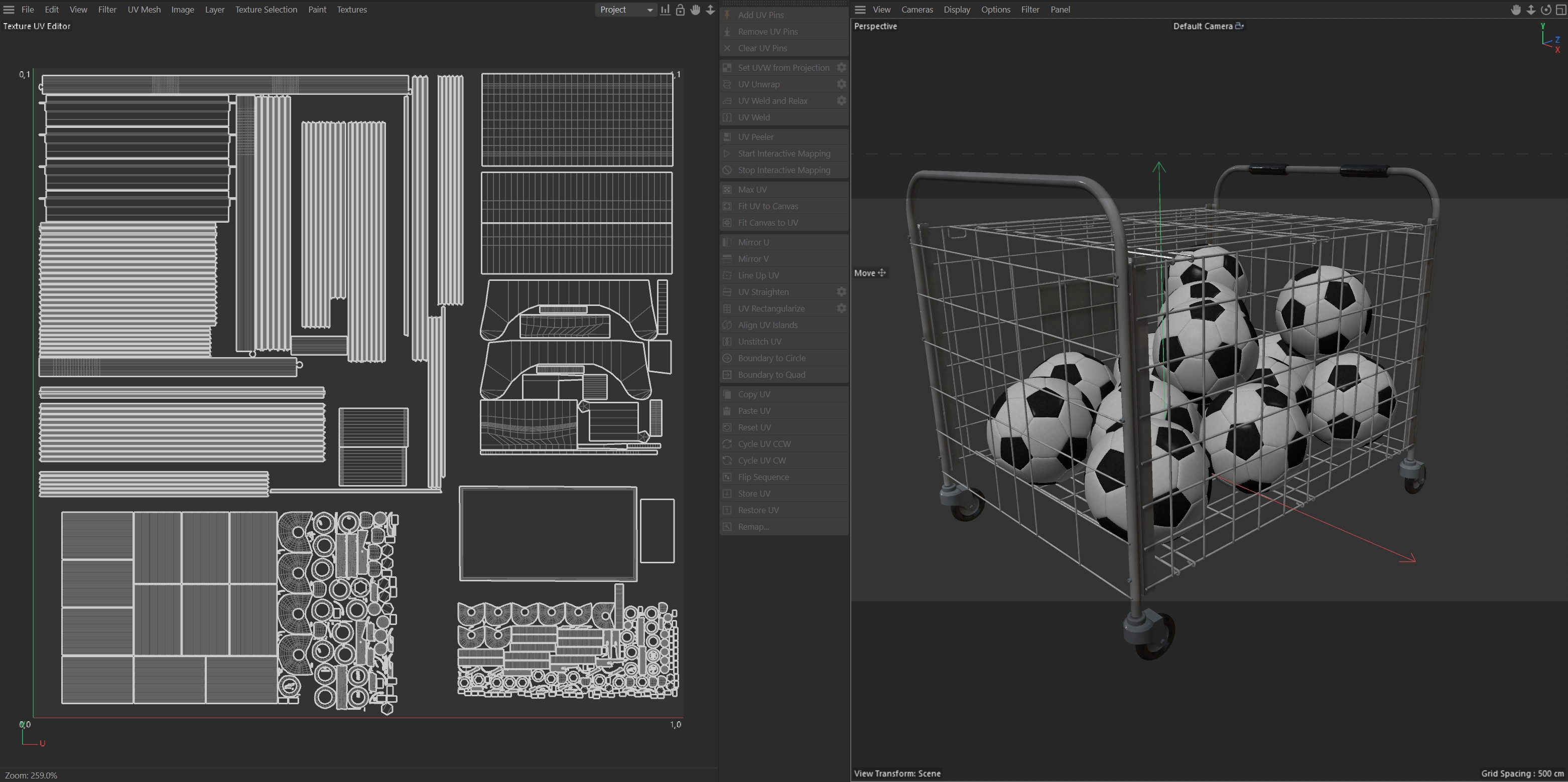1568x782 pixels.
Task: Click the viewport dolly arrows icon
Action: coord(1531,10)
